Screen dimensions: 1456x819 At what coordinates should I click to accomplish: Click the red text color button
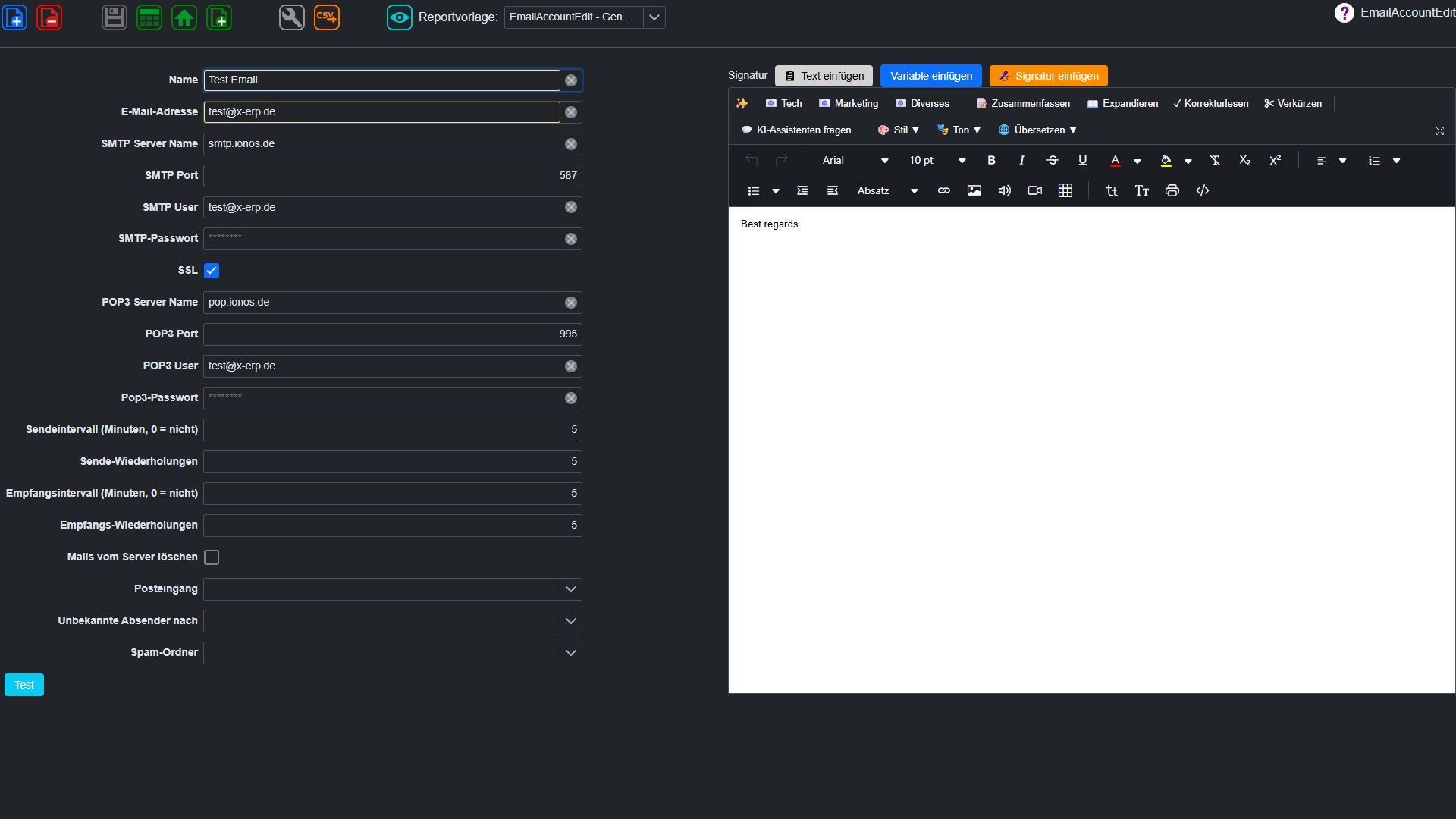coord(1115,160)
